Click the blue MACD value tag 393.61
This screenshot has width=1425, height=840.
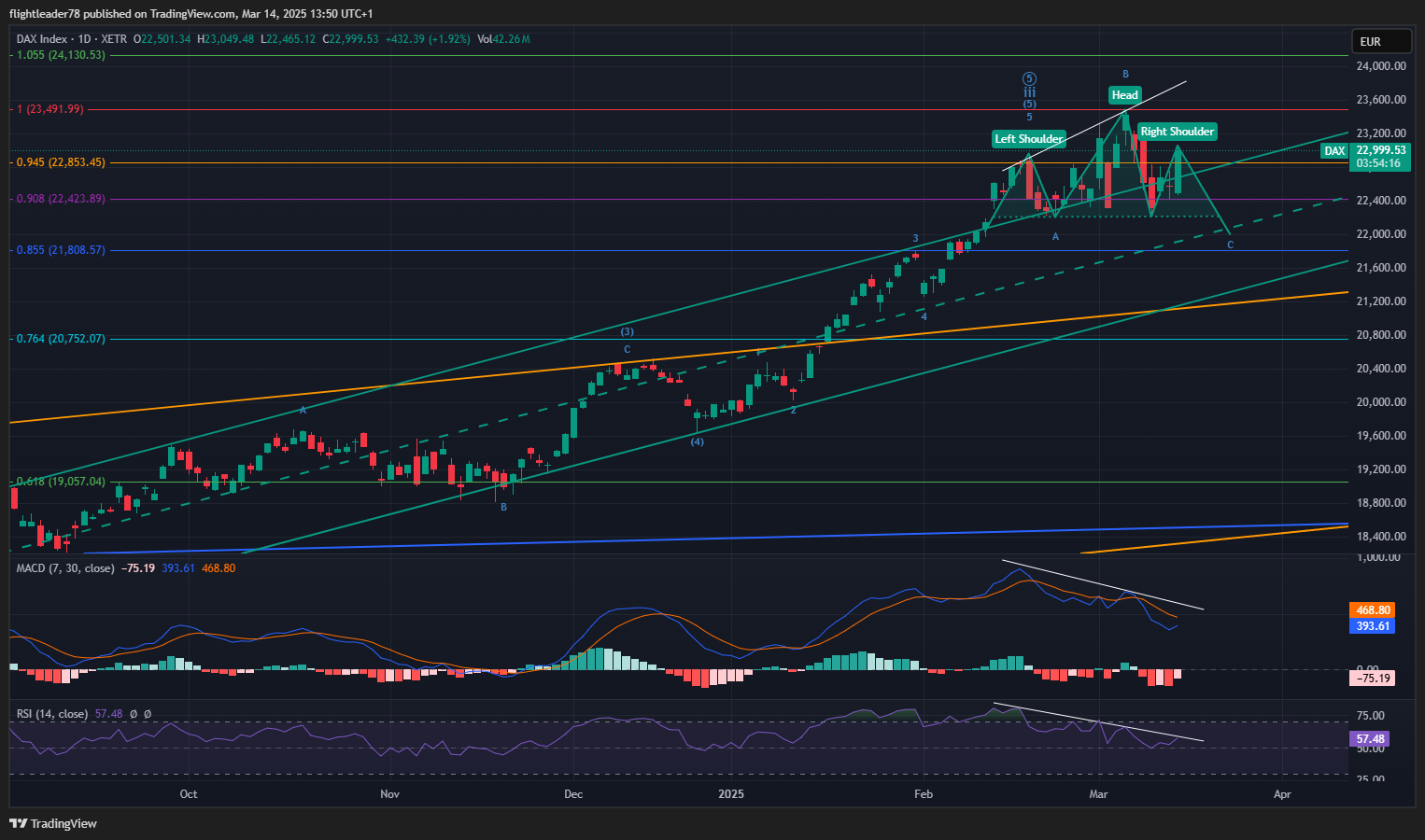click(x=1372, y=626)
